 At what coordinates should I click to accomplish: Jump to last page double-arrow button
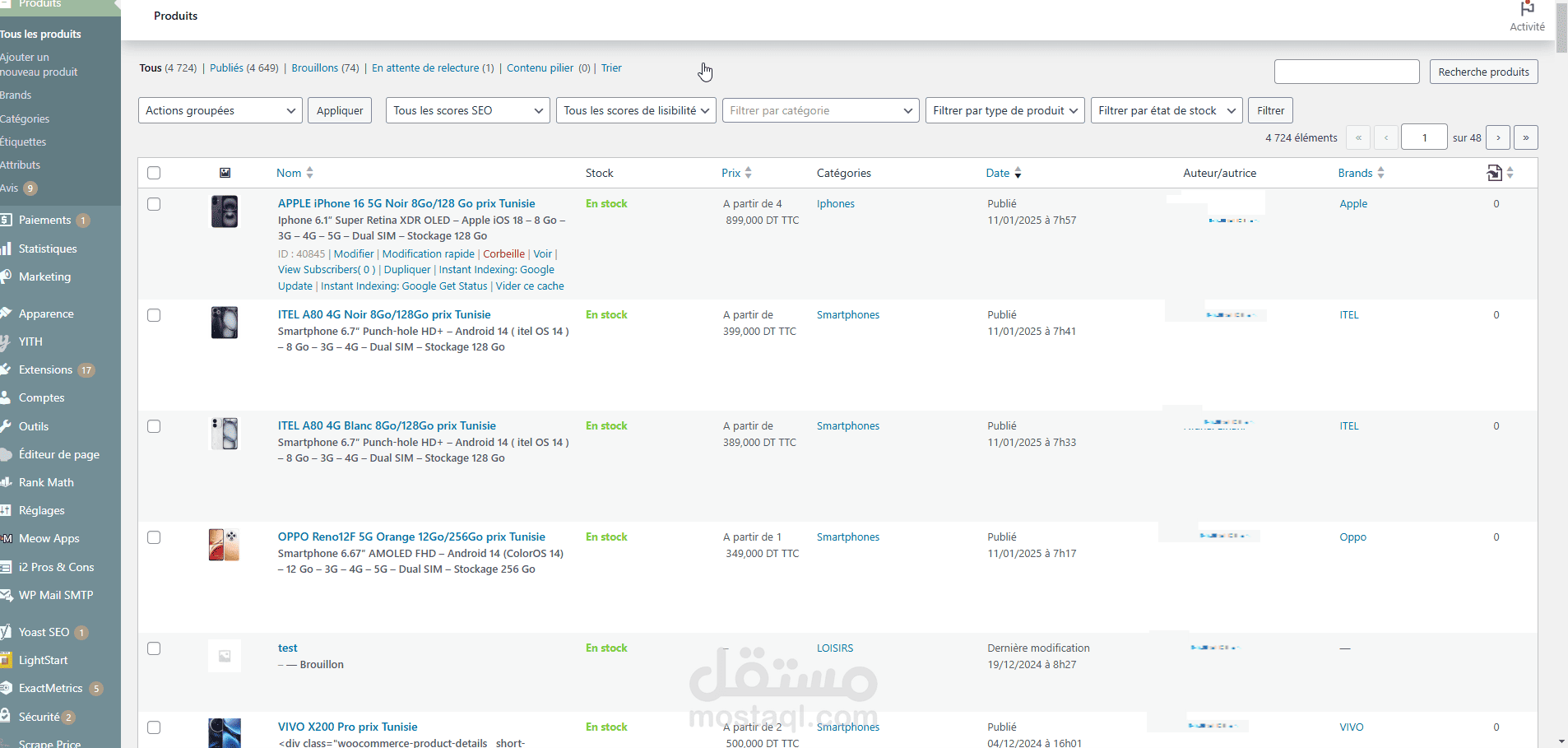[1526, 137]
